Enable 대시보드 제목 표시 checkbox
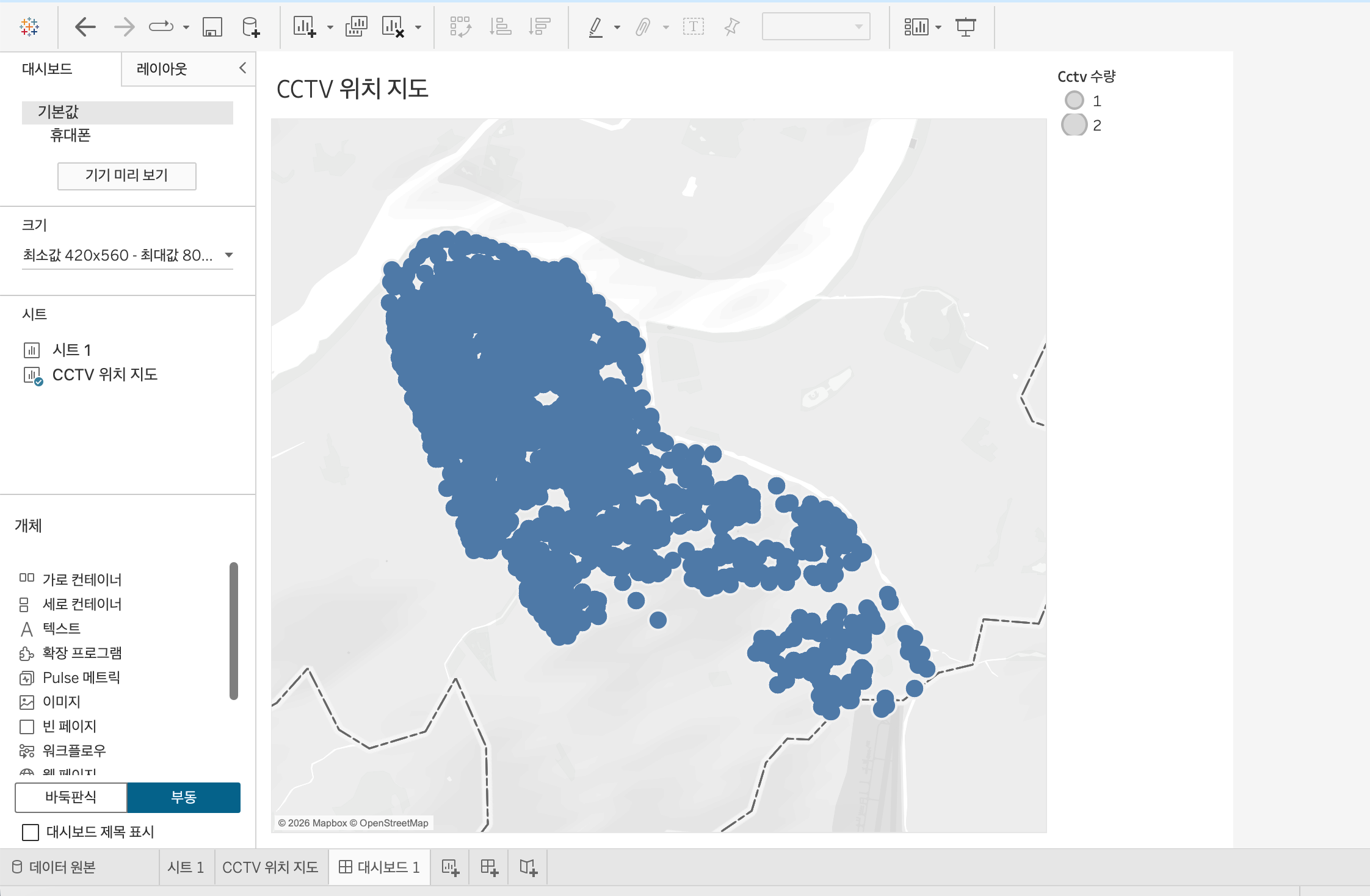The image size is (1370, 896). pos(31,832)
